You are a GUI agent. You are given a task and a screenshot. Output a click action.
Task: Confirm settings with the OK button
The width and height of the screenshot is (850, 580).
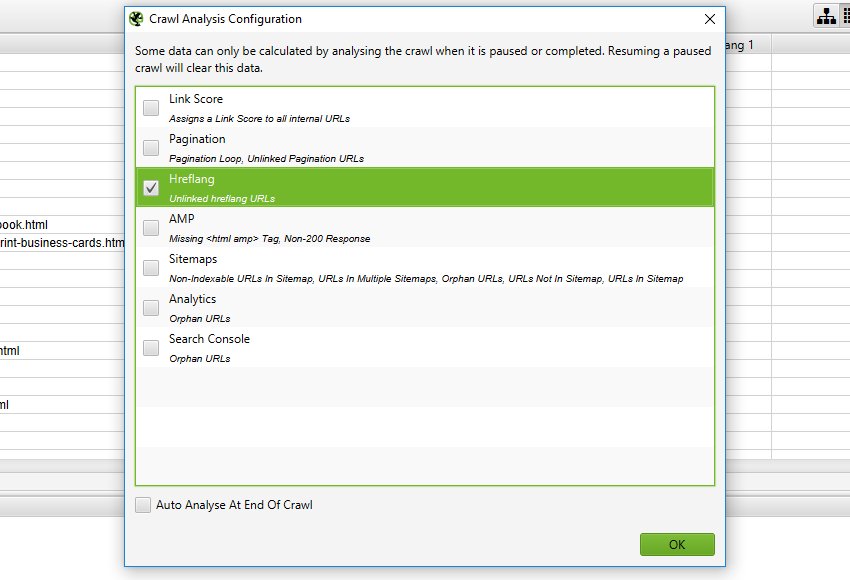coord(677,544)
